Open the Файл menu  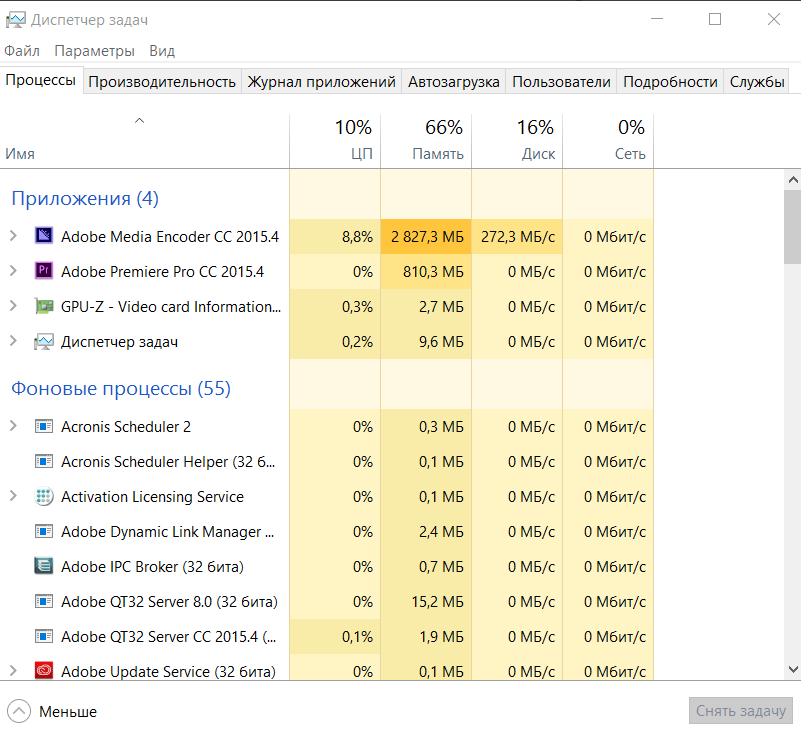click(22, 51)
